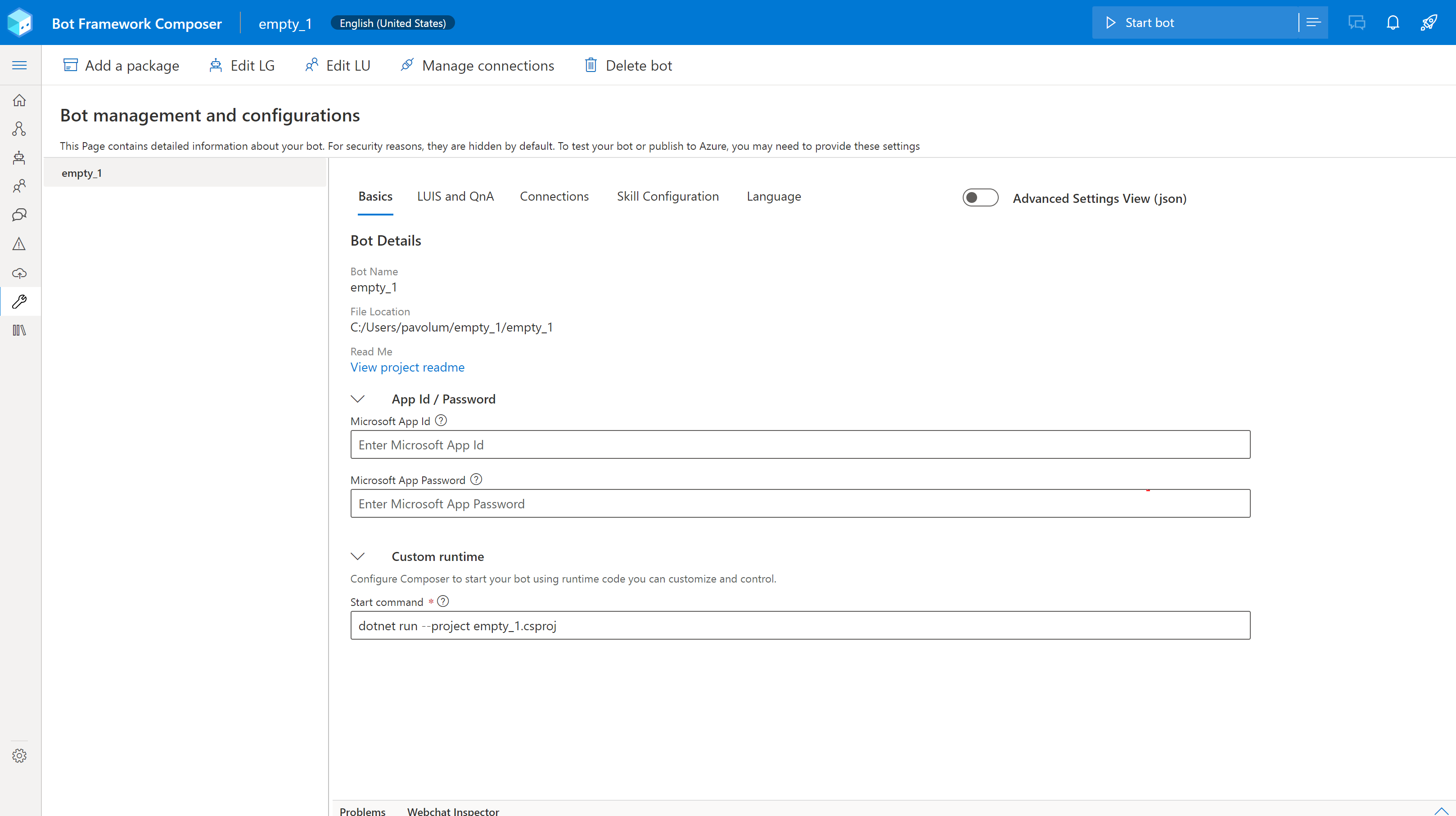Open the View project readme link
Screen dimensions: 1456x816
tap(407, 368)
